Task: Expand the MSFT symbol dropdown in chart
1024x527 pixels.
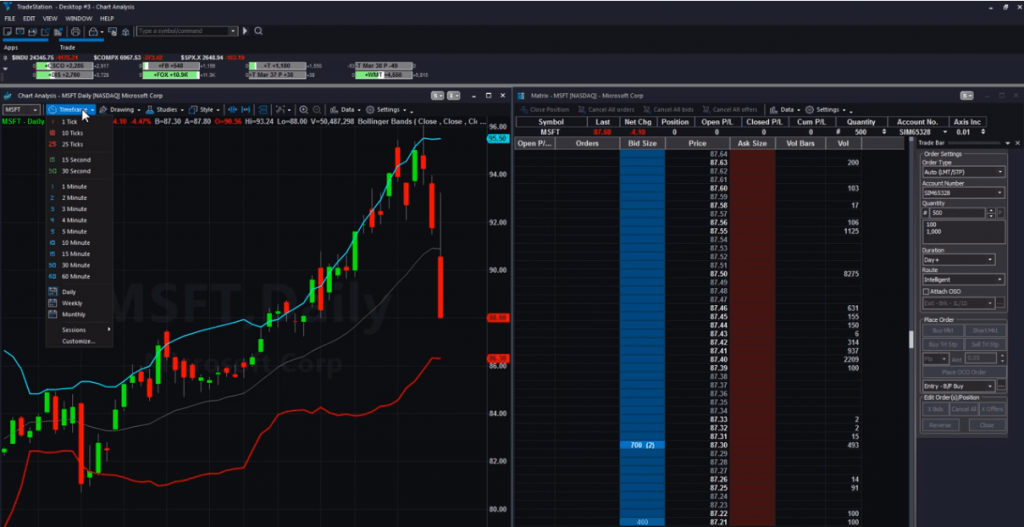Action: click(36, 110)
